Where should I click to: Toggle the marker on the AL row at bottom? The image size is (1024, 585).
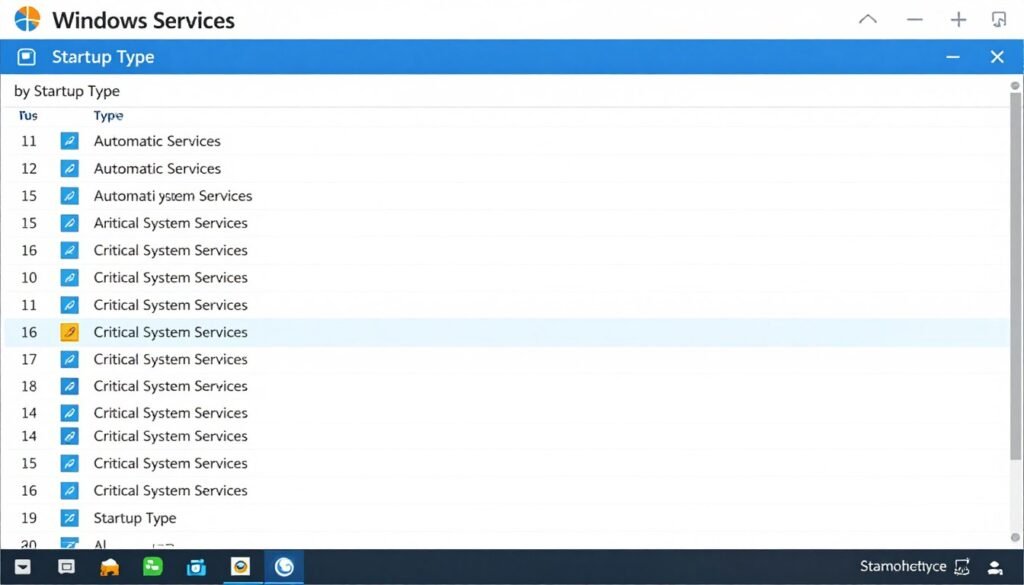tap(69, 544)
